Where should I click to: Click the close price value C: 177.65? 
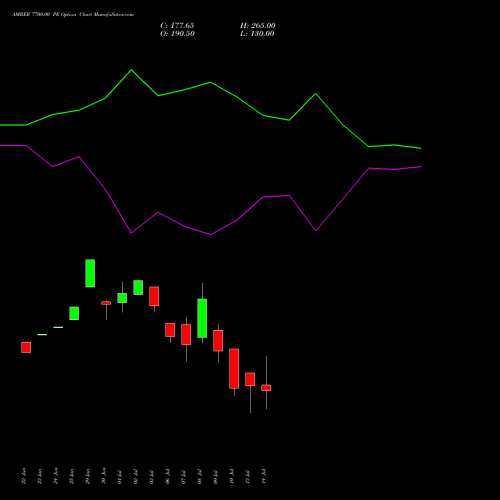click(177, 26)
